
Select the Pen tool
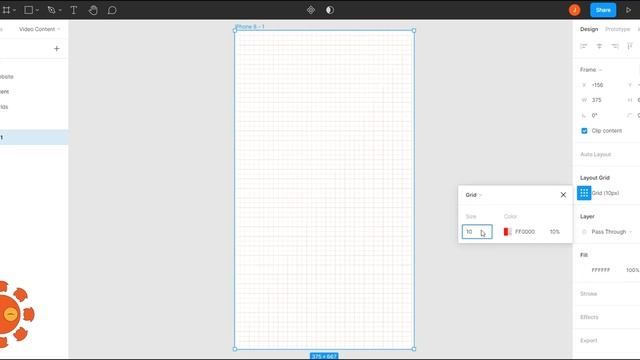(51, 10)
